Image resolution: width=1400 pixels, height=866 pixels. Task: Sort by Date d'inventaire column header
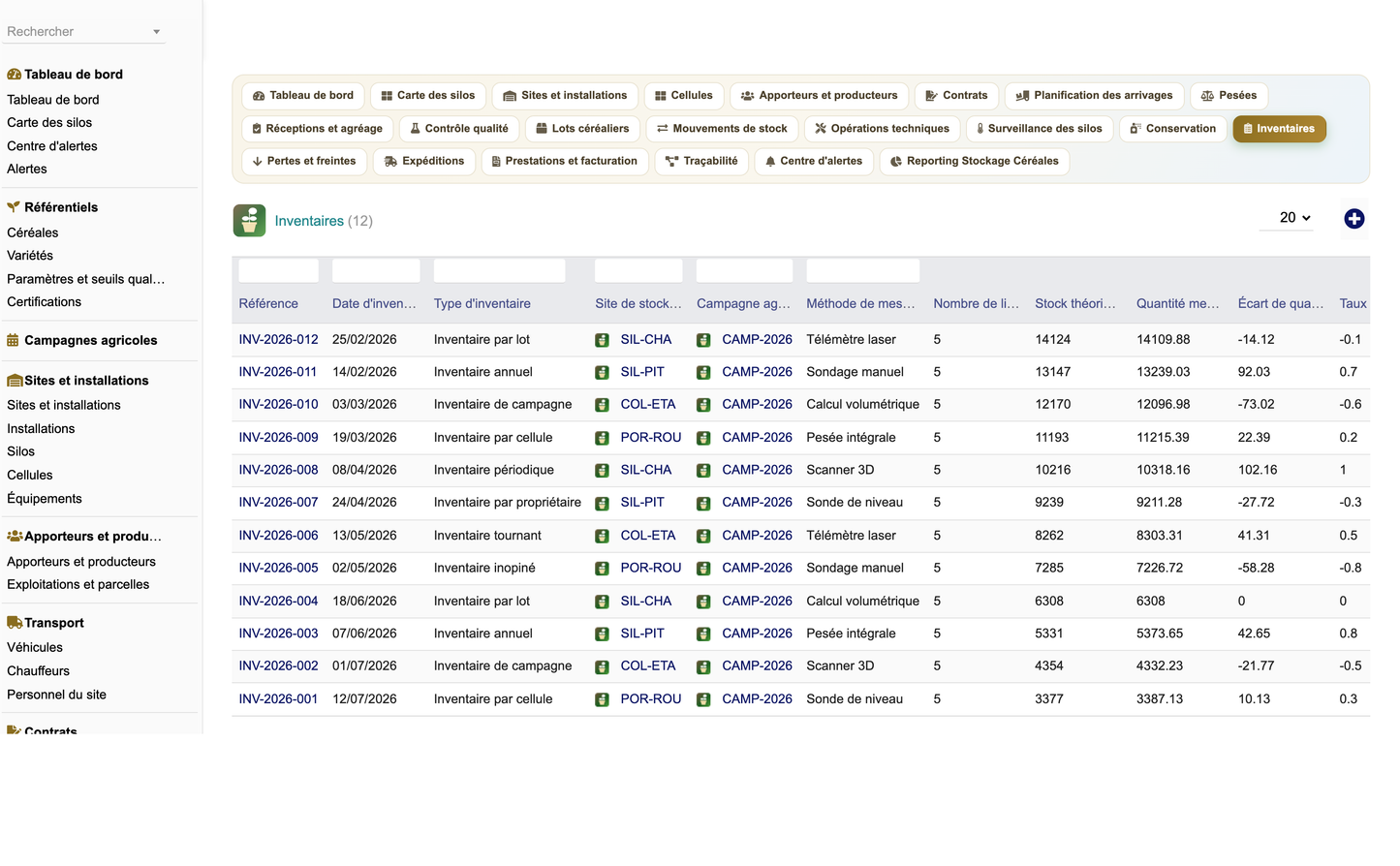[374, 304]
